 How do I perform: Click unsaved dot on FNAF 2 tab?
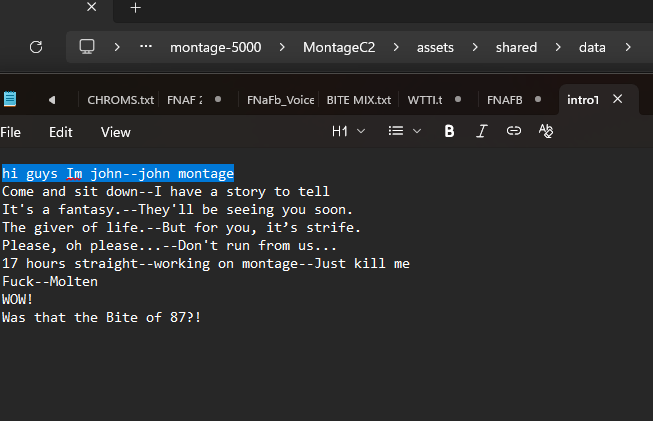pyautogui.click(x=218, y=100)
